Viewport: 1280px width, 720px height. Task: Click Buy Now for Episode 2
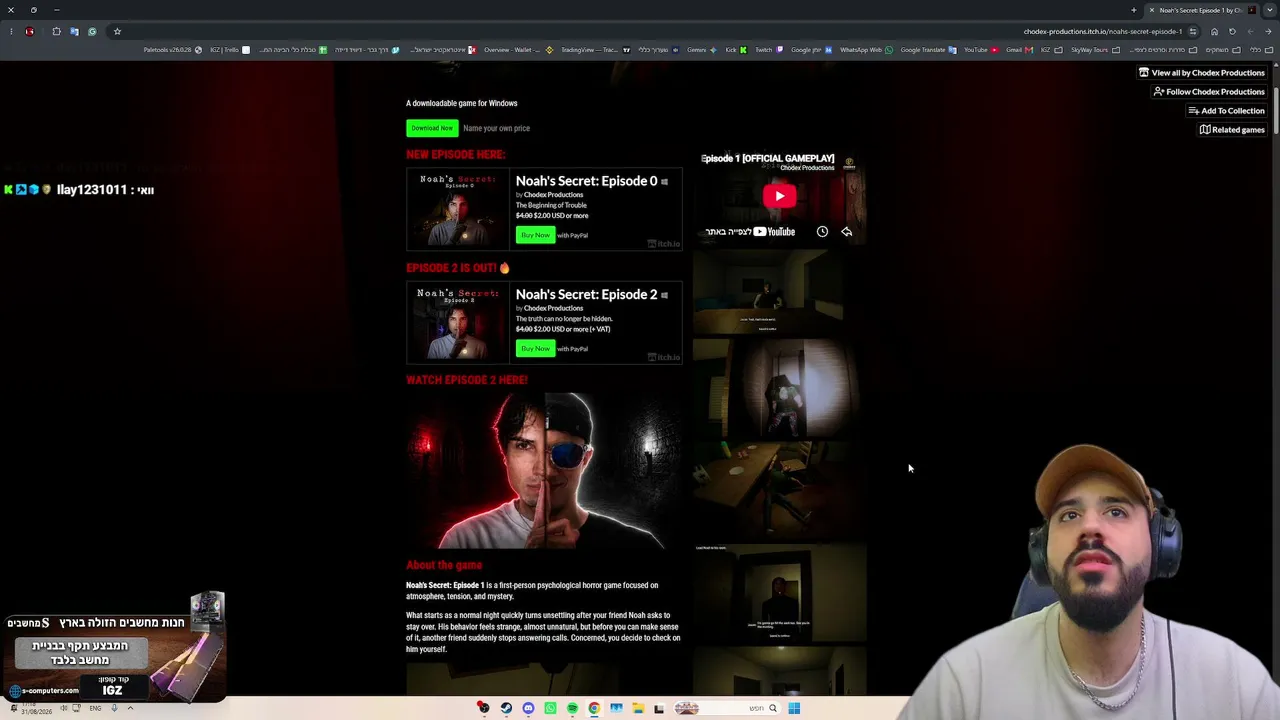(535, 348)
